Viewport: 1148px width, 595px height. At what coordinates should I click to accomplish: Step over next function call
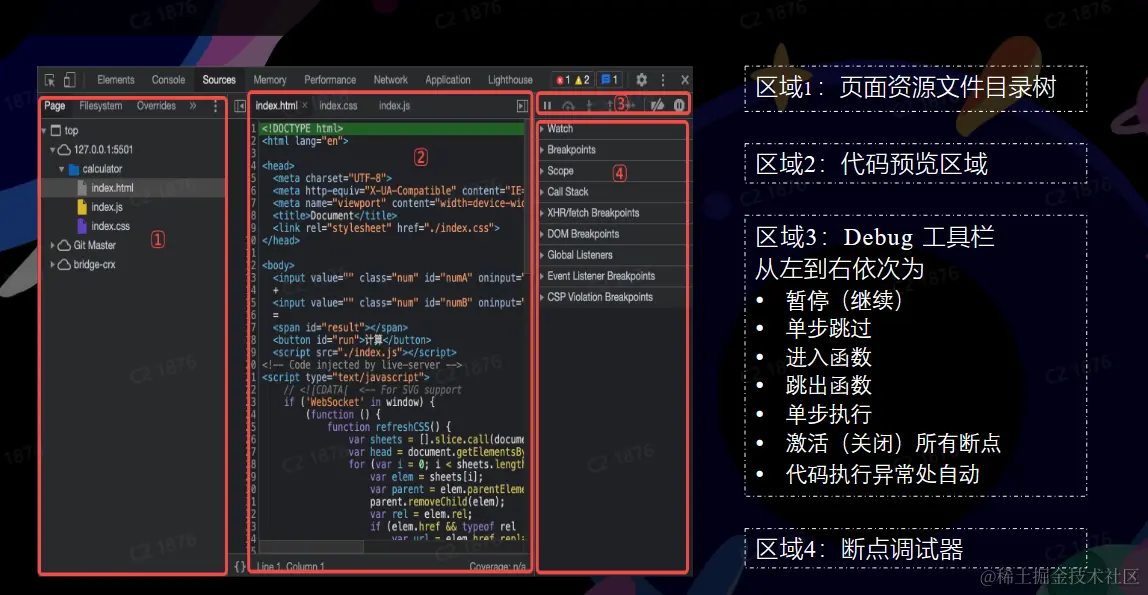(568, 105)
